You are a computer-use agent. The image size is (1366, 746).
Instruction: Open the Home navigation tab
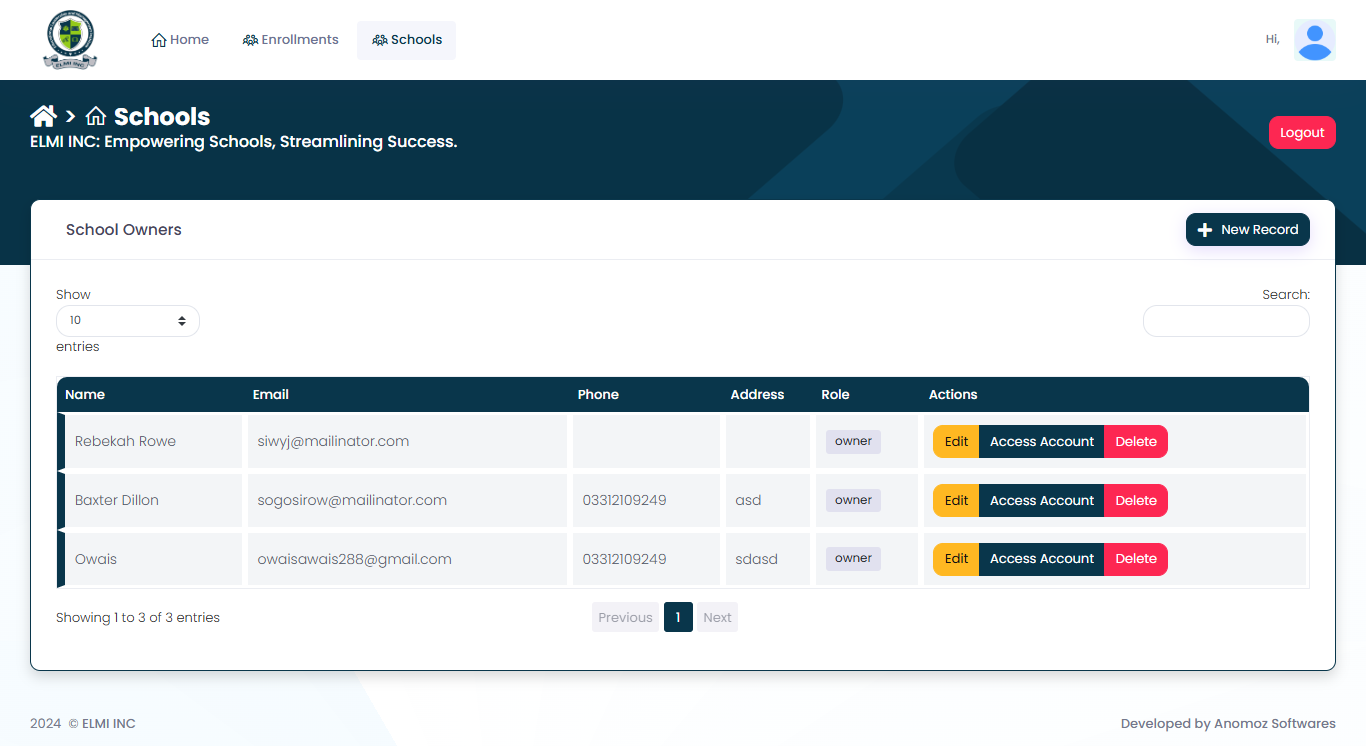tap(180, 40)
